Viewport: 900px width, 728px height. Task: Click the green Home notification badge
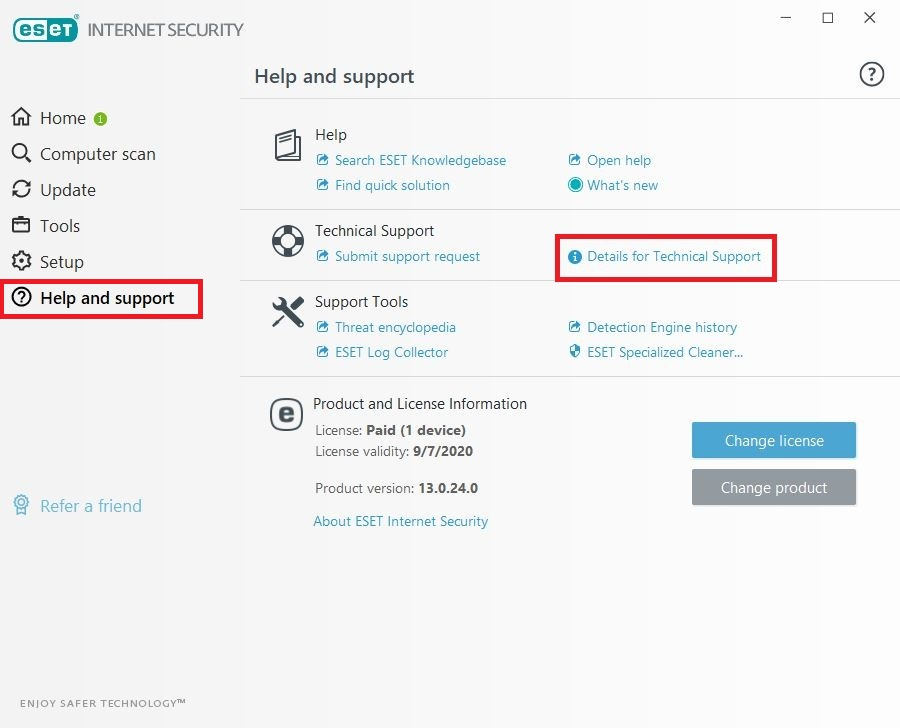(100, 119)
